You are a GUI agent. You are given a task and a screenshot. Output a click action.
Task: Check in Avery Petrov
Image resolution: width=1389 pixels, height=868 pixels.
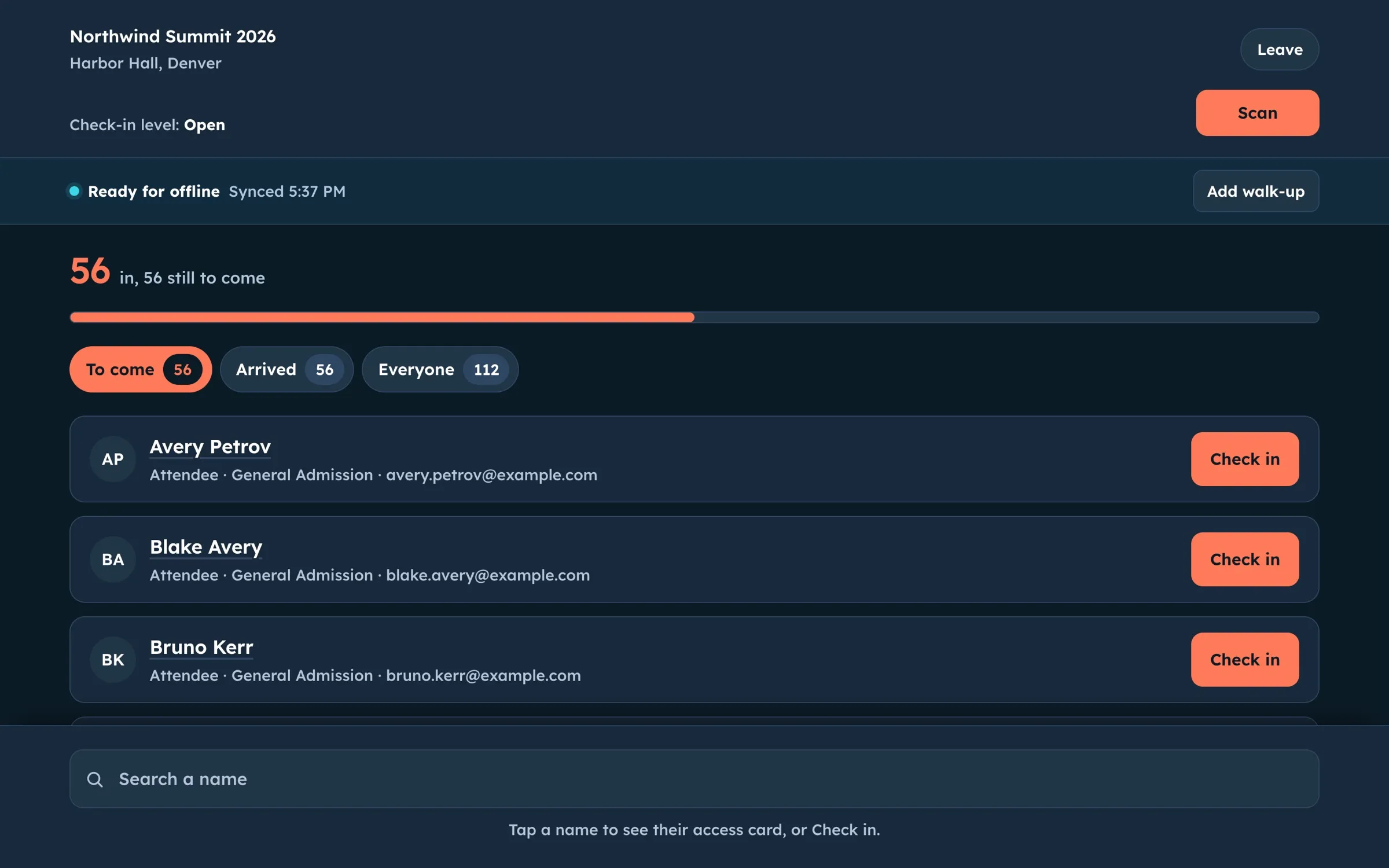pos(1245,459)
